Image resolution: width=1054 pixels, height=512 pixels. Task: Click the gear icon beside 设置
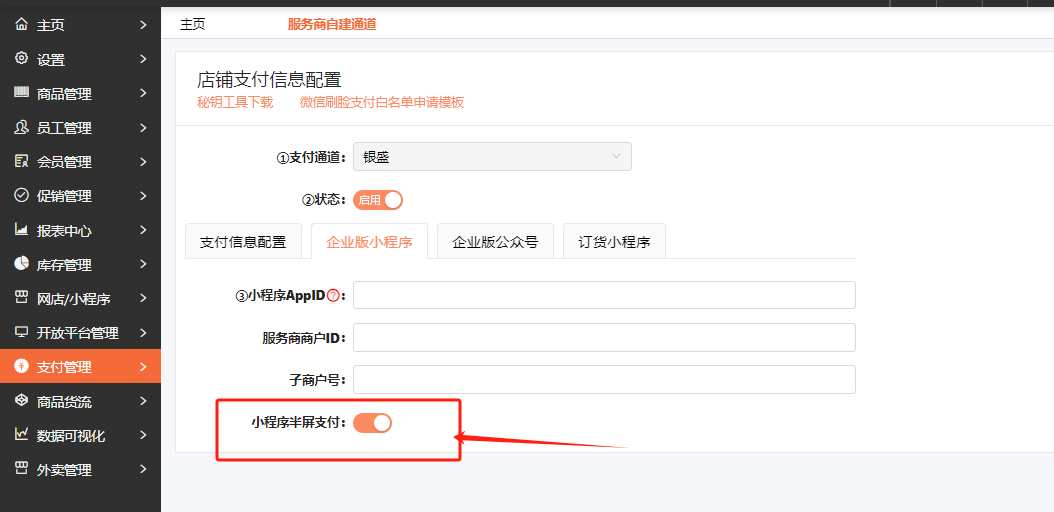tap(22, 58)
